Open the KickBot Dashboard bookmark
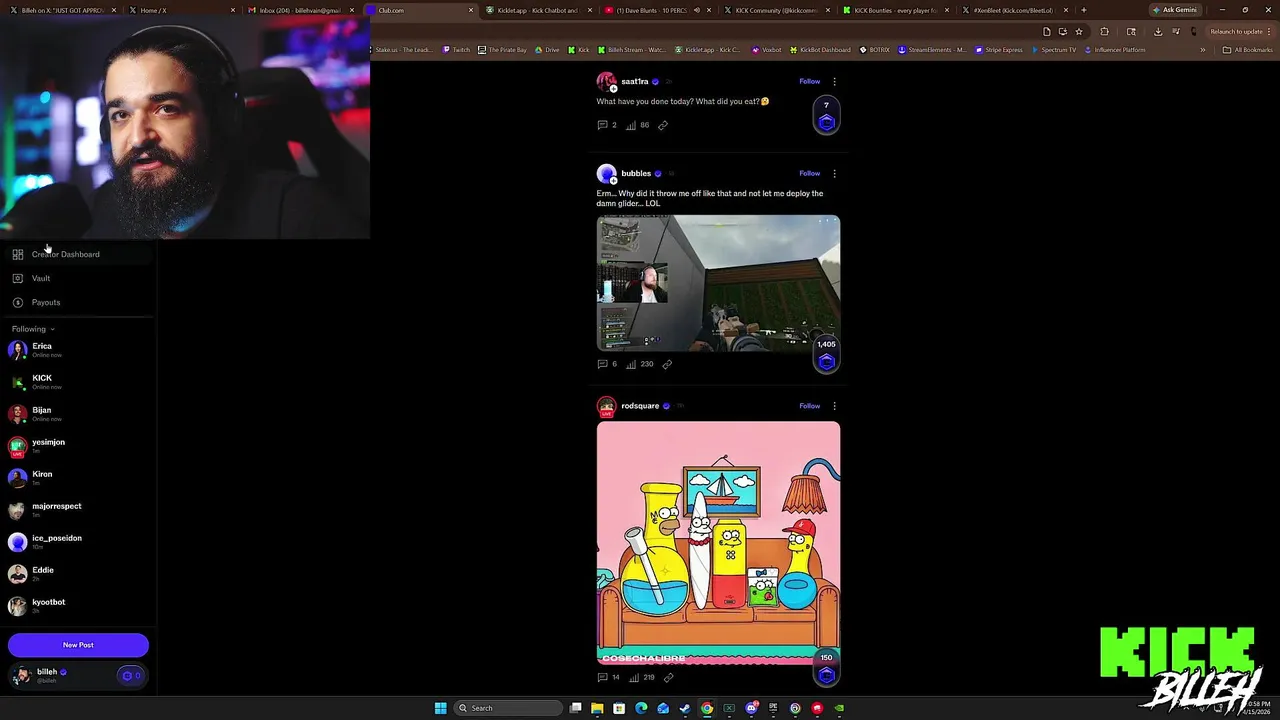 tap(820, 50)
